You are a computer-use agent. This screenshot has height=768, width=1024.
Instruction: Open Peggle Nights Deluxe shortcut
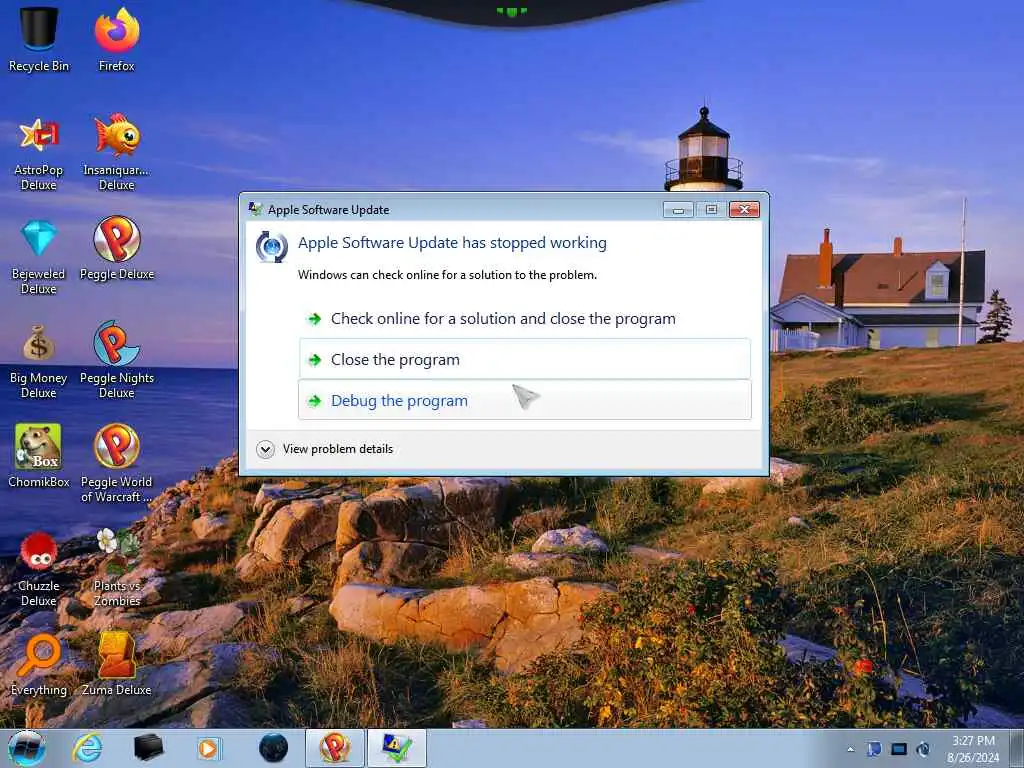coord(117,359)
